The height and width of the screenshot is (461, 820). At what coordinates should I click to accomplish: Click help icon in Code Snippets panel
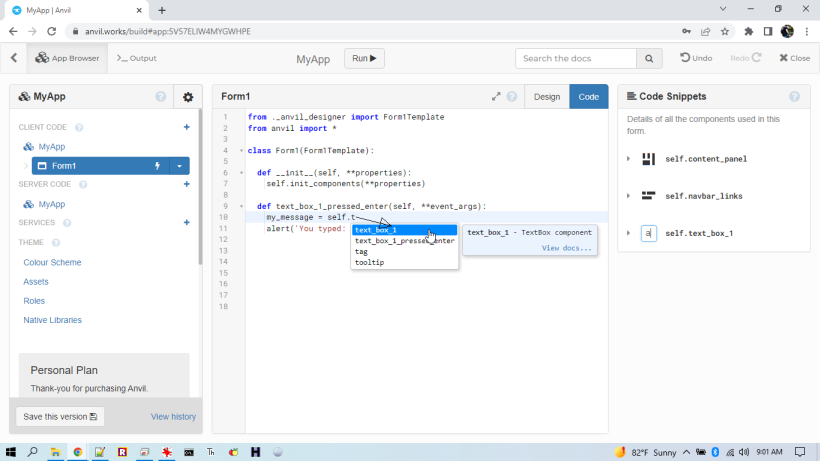794,97
